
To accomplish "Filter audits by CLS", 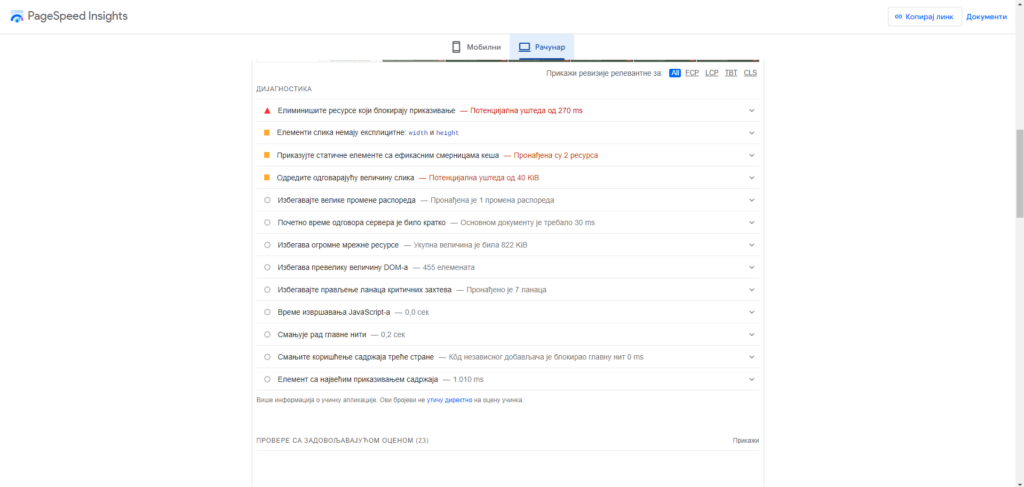I will [750, 73].
